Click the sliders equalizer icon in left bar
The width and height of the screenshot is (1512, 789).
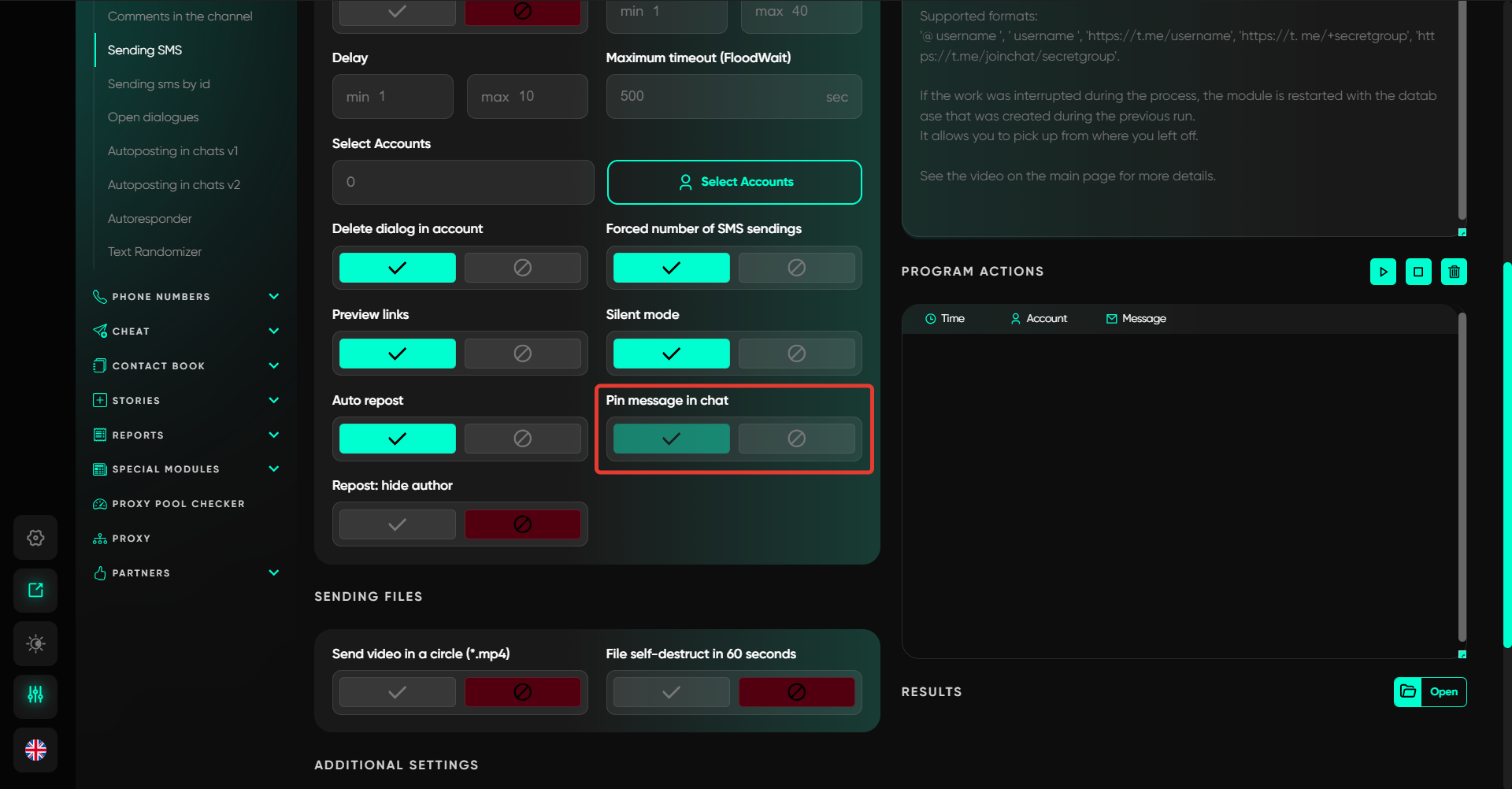(x=35, y=695)
